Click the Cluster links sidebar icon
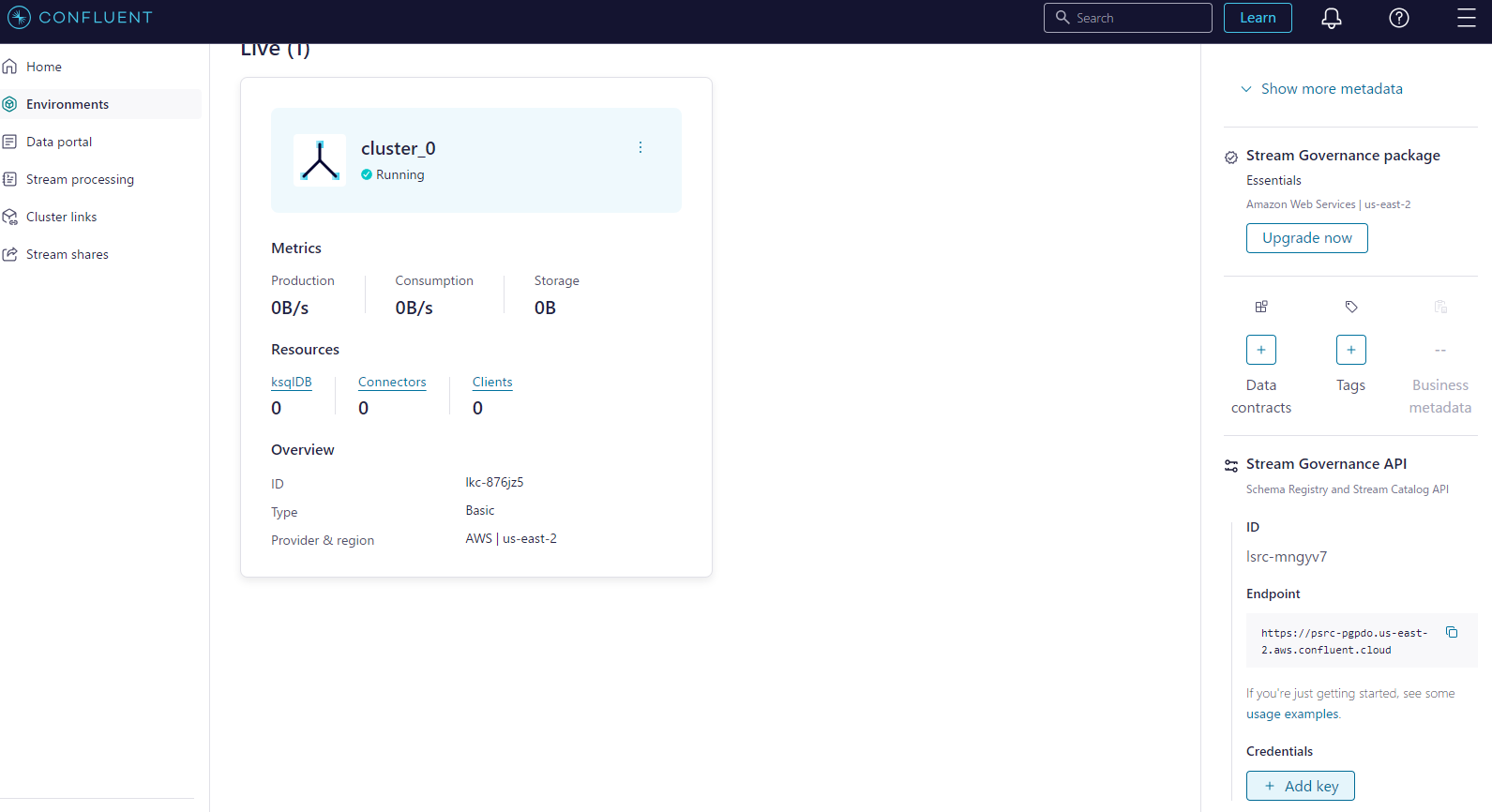The width and height of the screenshot is (1492, 812). (10, 217)
